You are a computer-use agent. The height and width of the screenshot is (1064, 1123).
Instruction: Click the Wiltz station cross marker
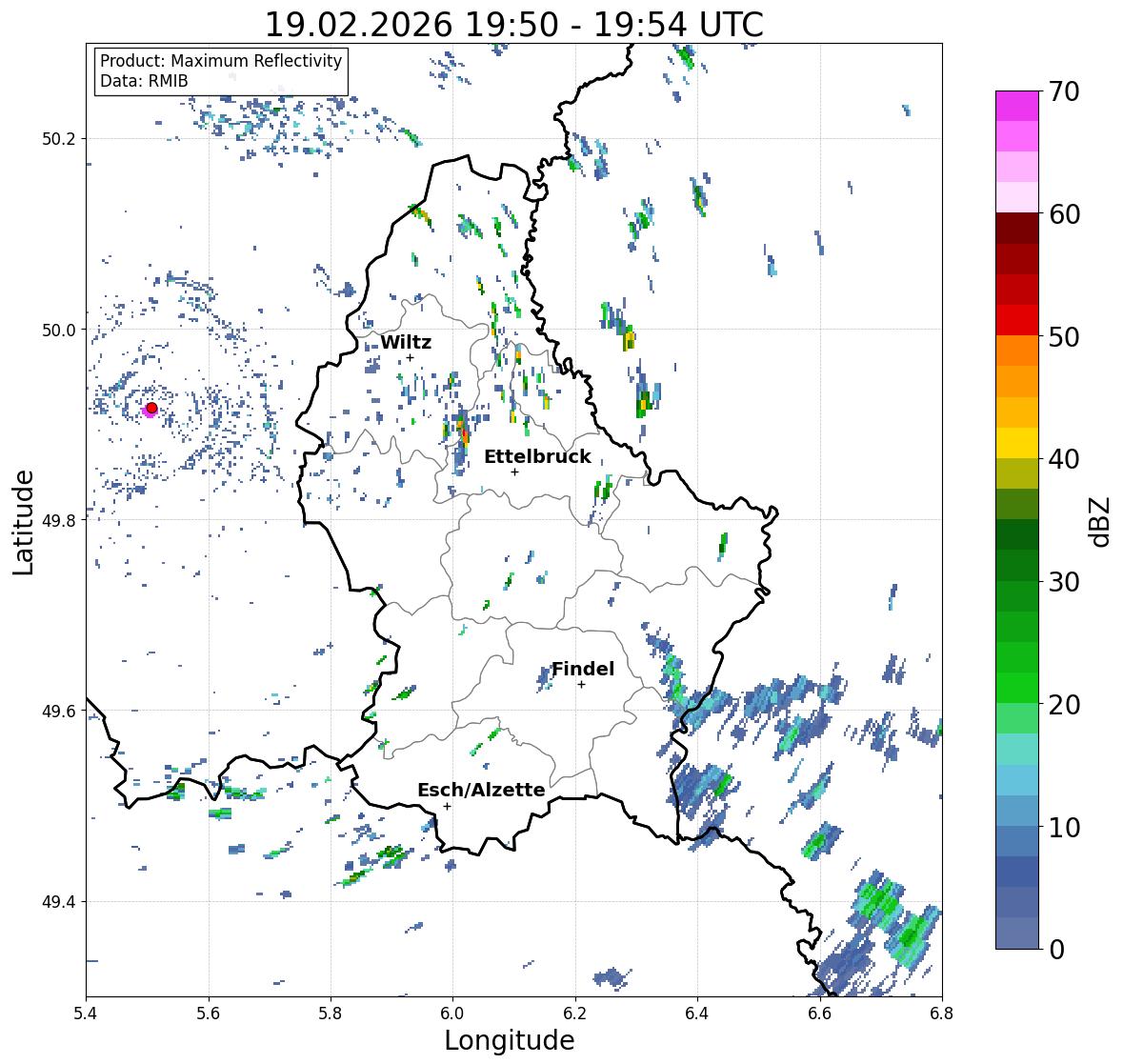click(411, 357)
